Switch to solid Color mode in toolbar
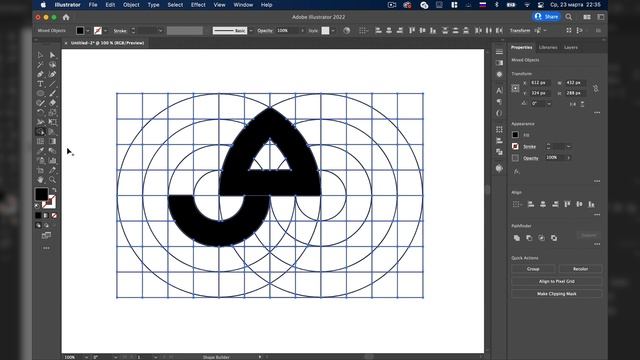640x360 pixels. [x=38, y=216]
